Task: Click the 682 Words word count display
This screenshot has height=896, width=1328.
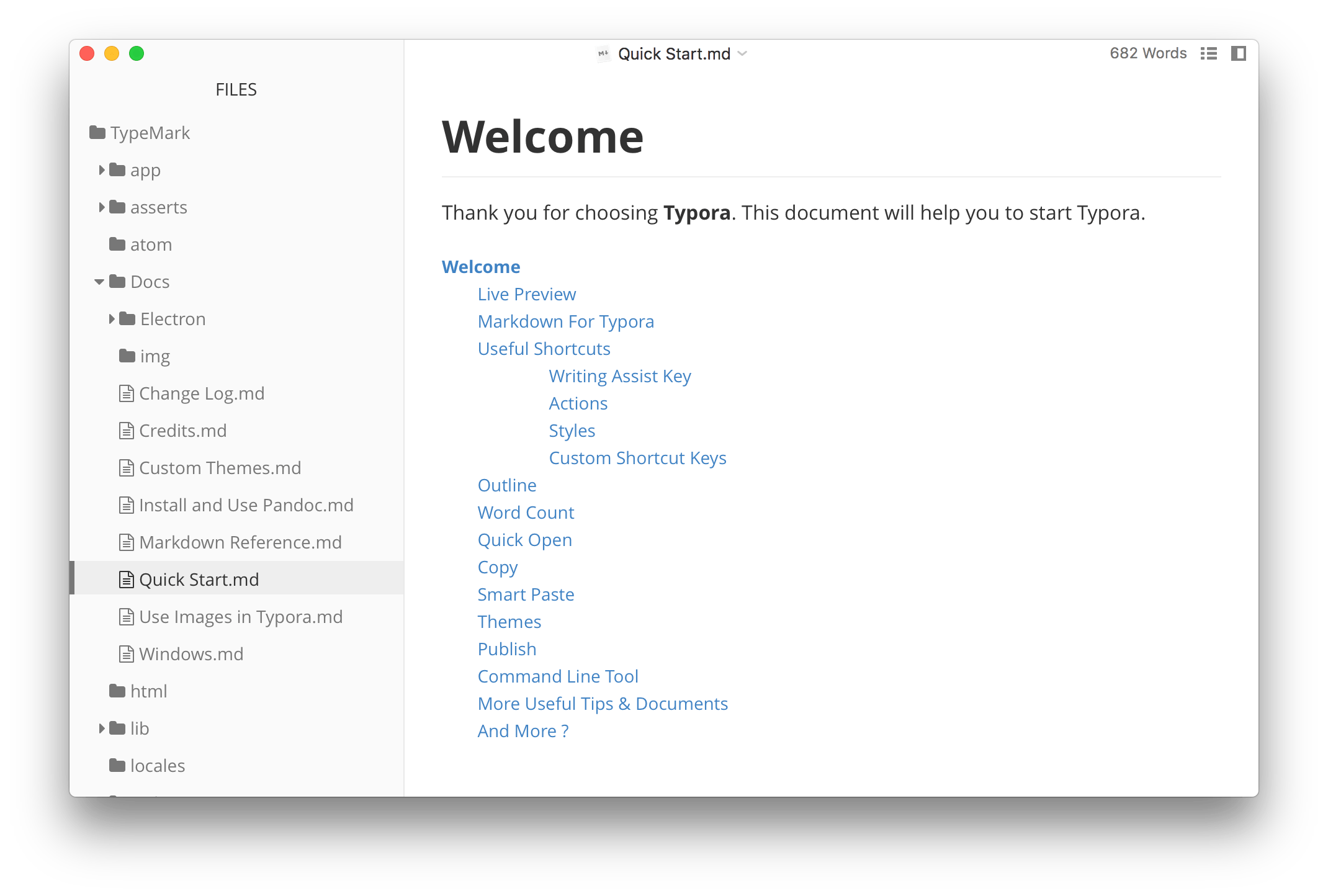Action: (1148, 53)
